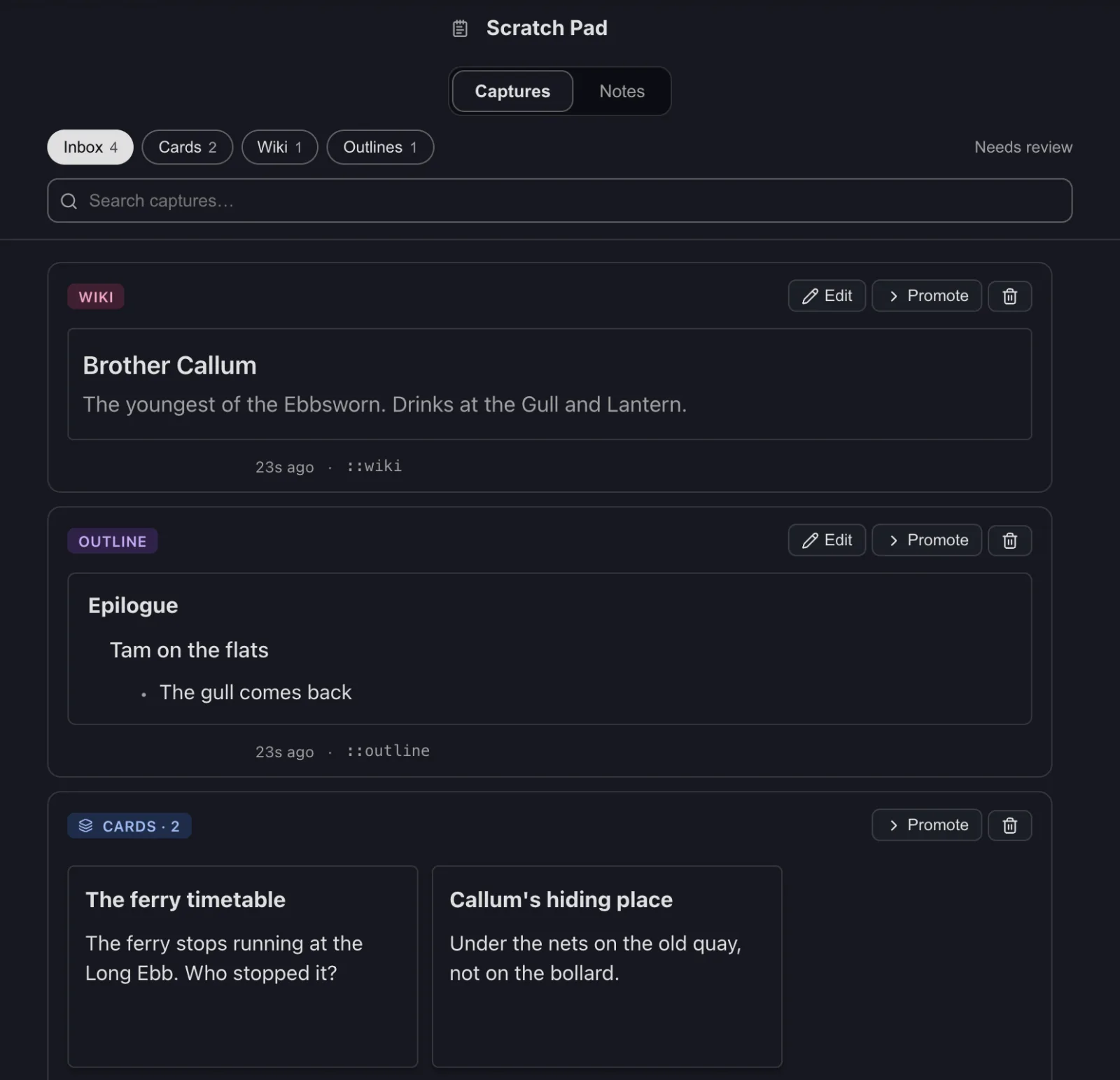Select the Inbox filter chip
The height and width of the screenshot is (1080, 1120).
click(x=90, y=147)
